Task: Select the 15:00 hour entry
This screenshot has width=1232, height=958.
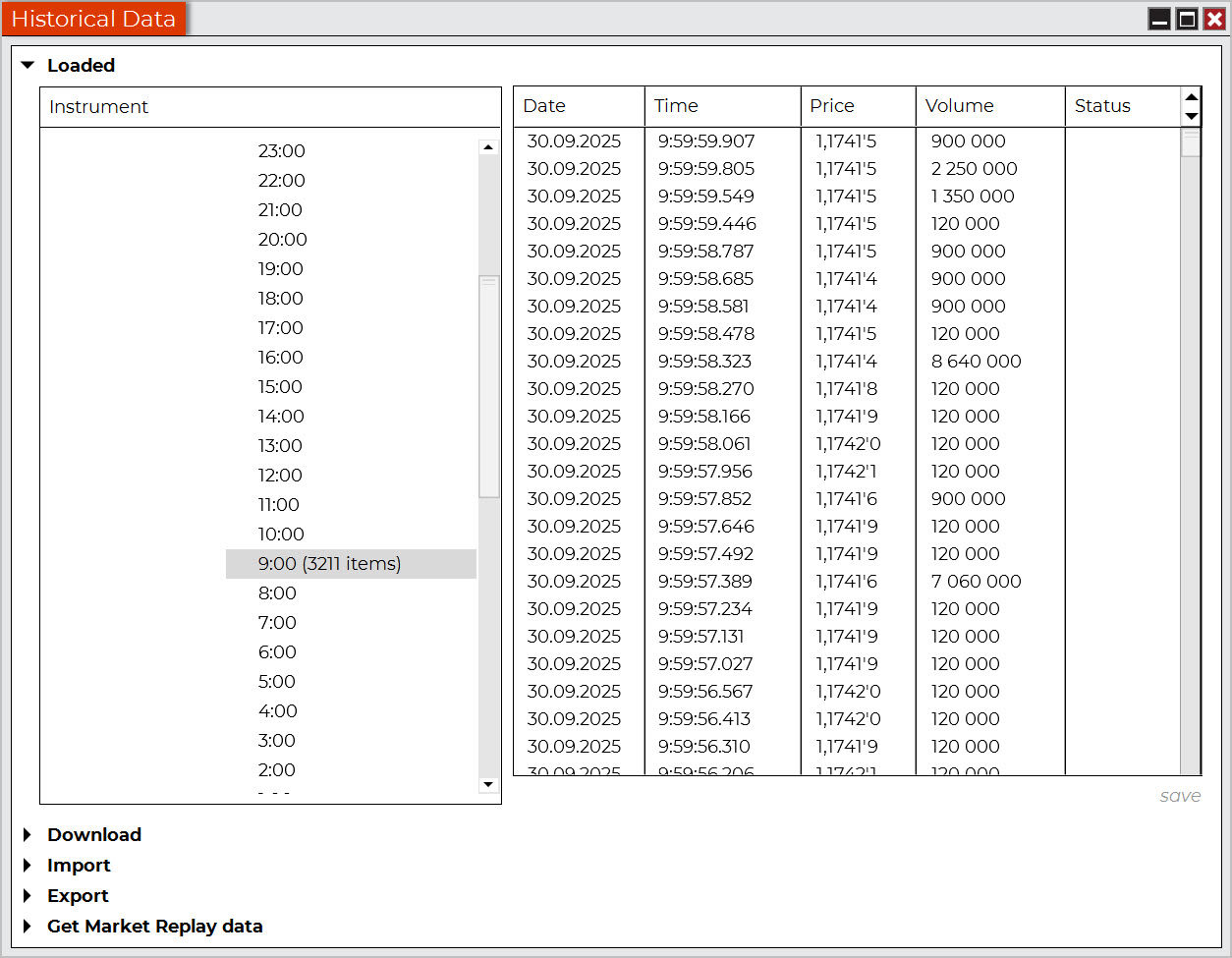Action: [x=280, y=387]
